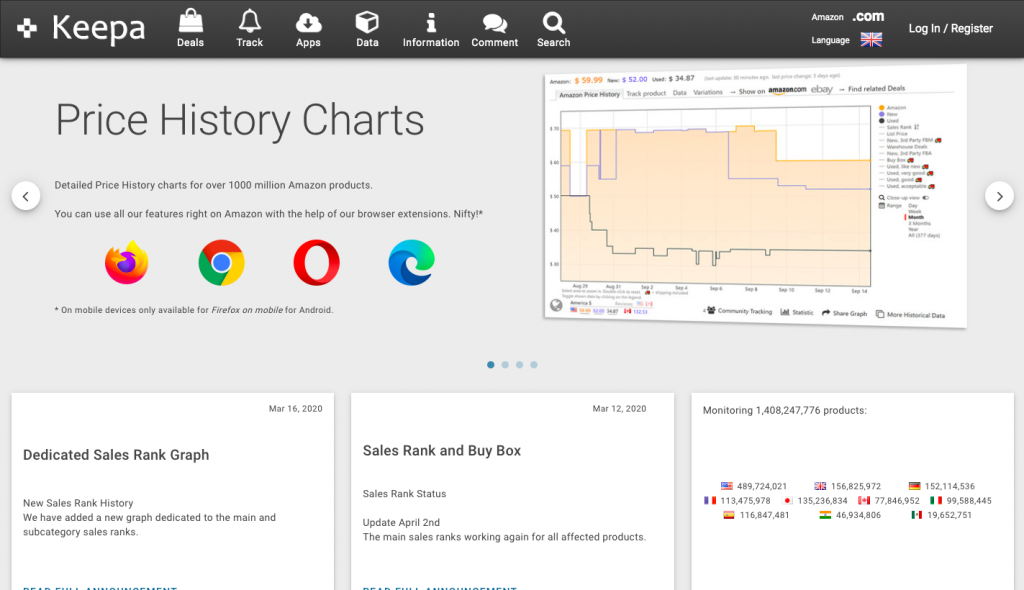The width and height of the screenshot is (1024, 590).
Task: Open the Comment speech bubbles menu
Action: 494,29
